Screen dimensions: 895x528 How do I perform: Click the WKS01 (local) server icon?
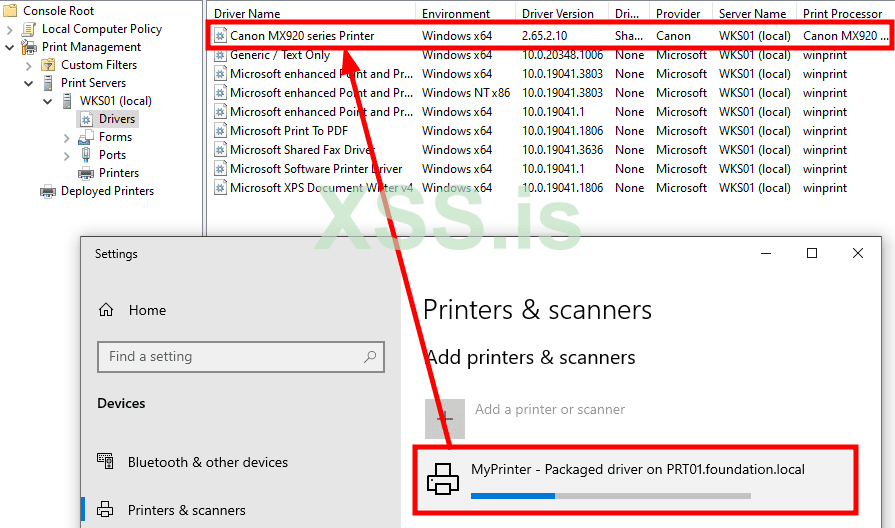pyautogui.click(x=67, y=101)
